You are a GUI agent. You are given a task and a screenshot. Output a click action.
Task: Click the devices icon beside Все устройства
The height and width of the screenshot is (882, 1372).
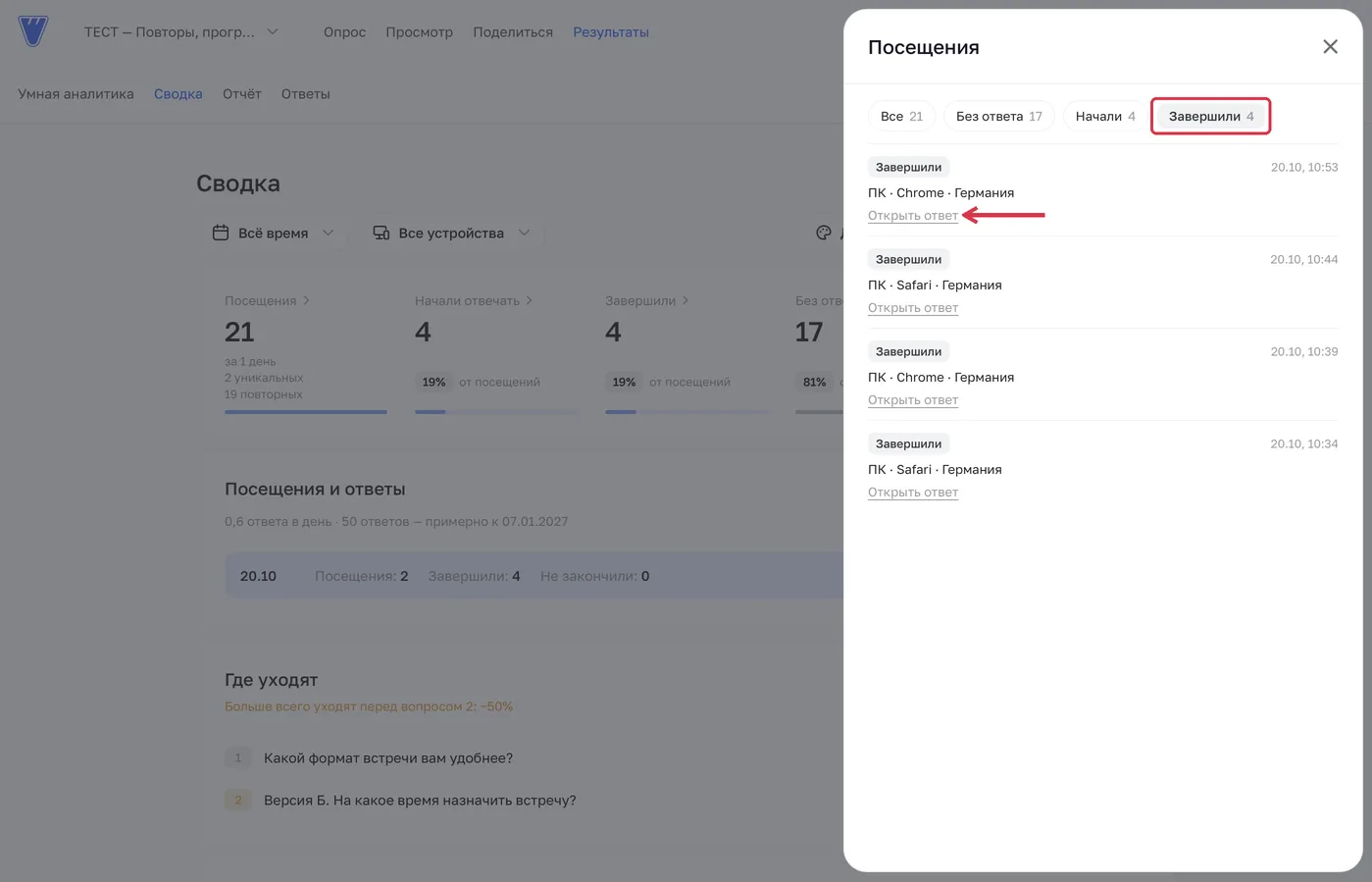point(381,233)
